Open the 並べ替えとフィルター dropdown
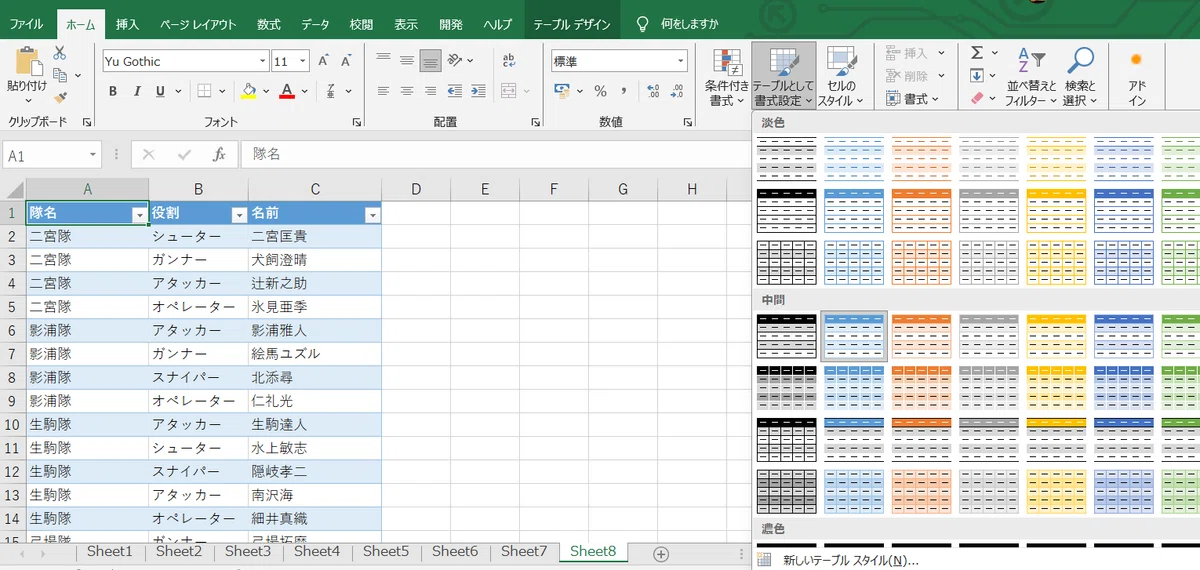The width and height of the screenshot is (1200, 570). tap(1031, 78)
